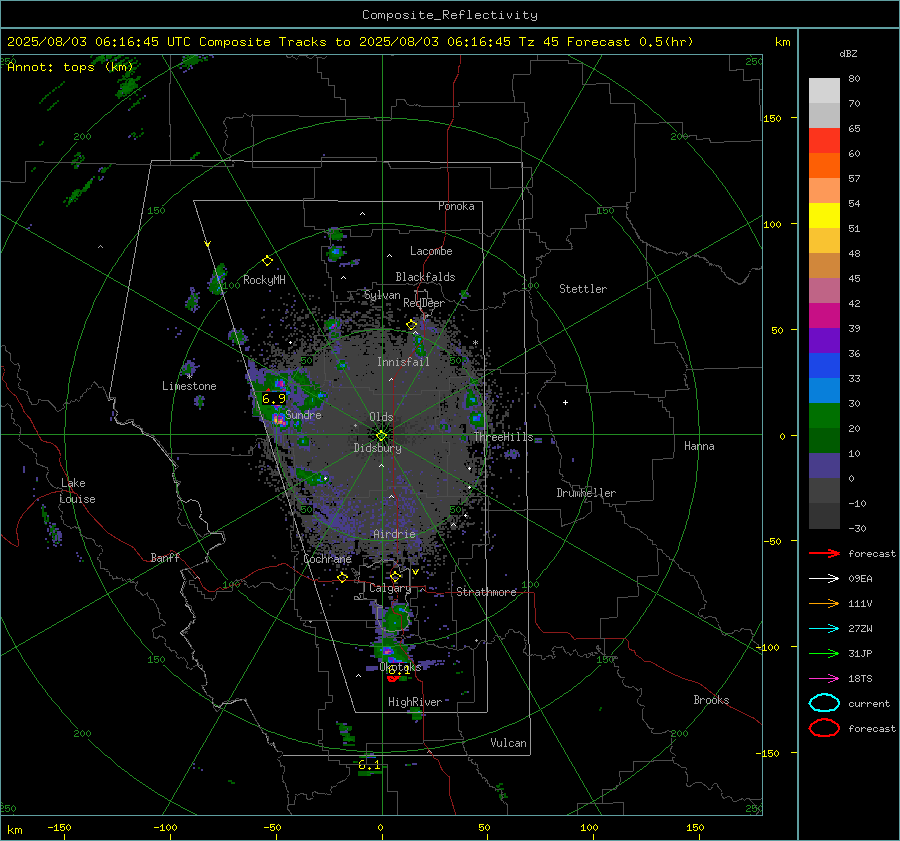
Task: Click the Hanna label
Action: point(699,446)
